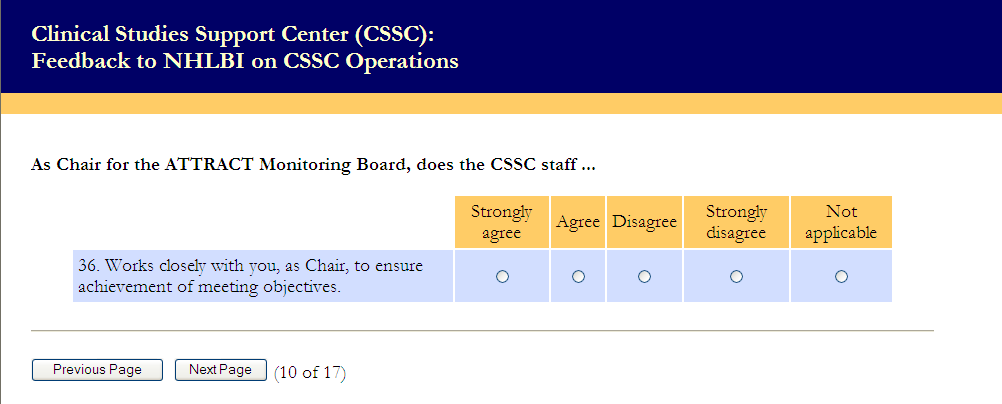Screen dimensions: 1002x404
Task: Click the "Disagree" column header cell
Action: point(644,222)
